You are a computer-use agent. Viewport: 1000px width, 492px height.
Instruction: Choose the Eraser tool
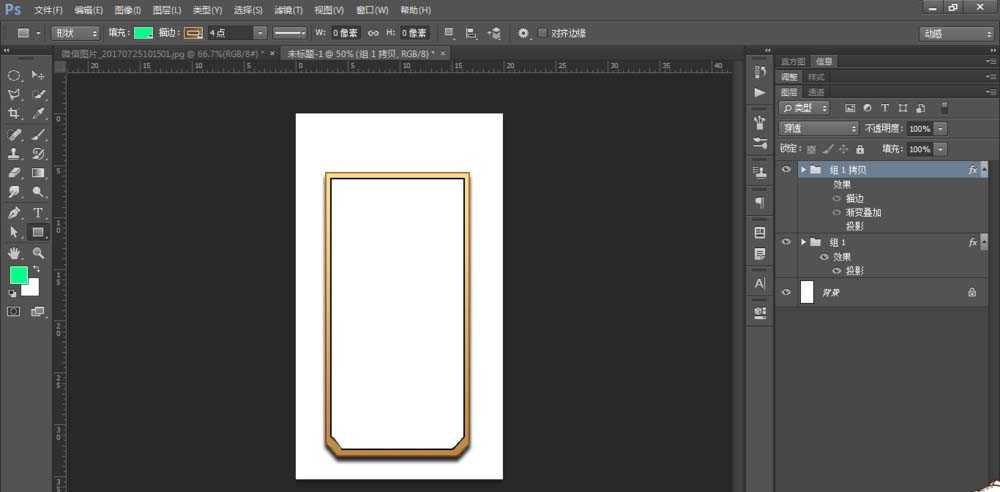[x=14, y=173]
